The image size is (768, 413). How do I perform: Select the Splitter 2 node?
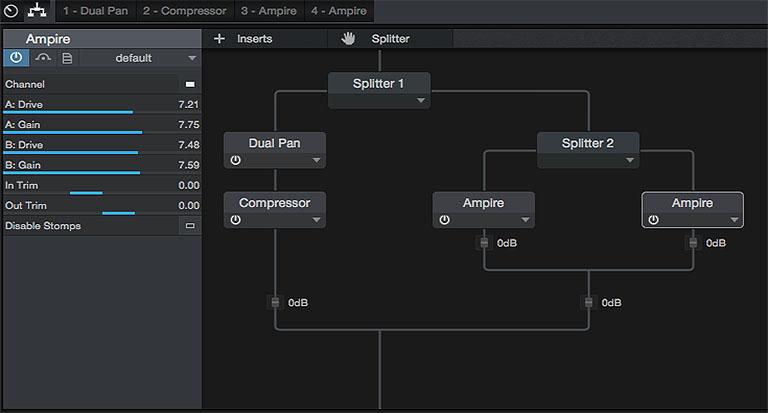[588, 150]
